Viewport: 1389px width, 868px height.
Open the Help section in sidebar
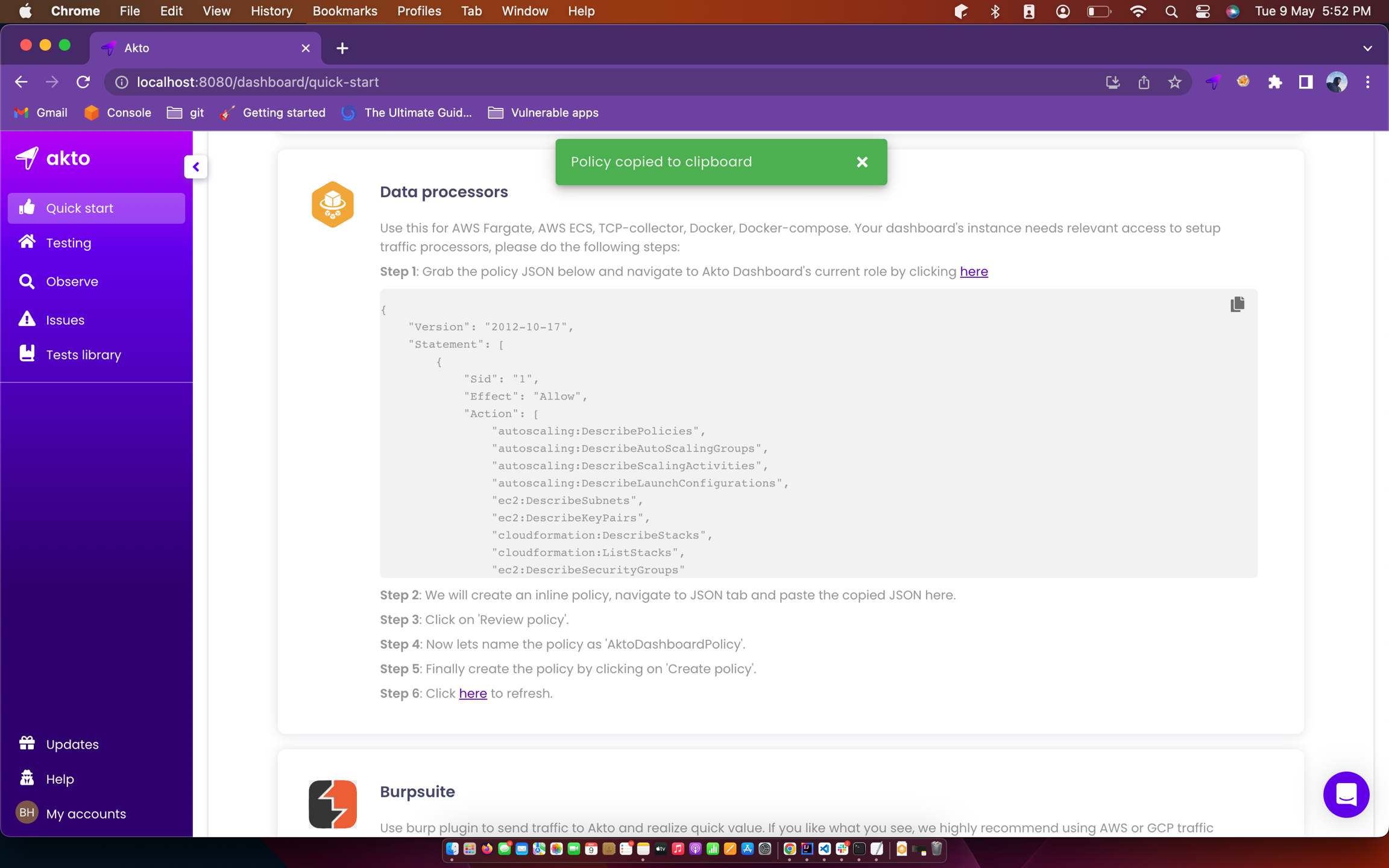pyautogui.click(x=60, y=779)
